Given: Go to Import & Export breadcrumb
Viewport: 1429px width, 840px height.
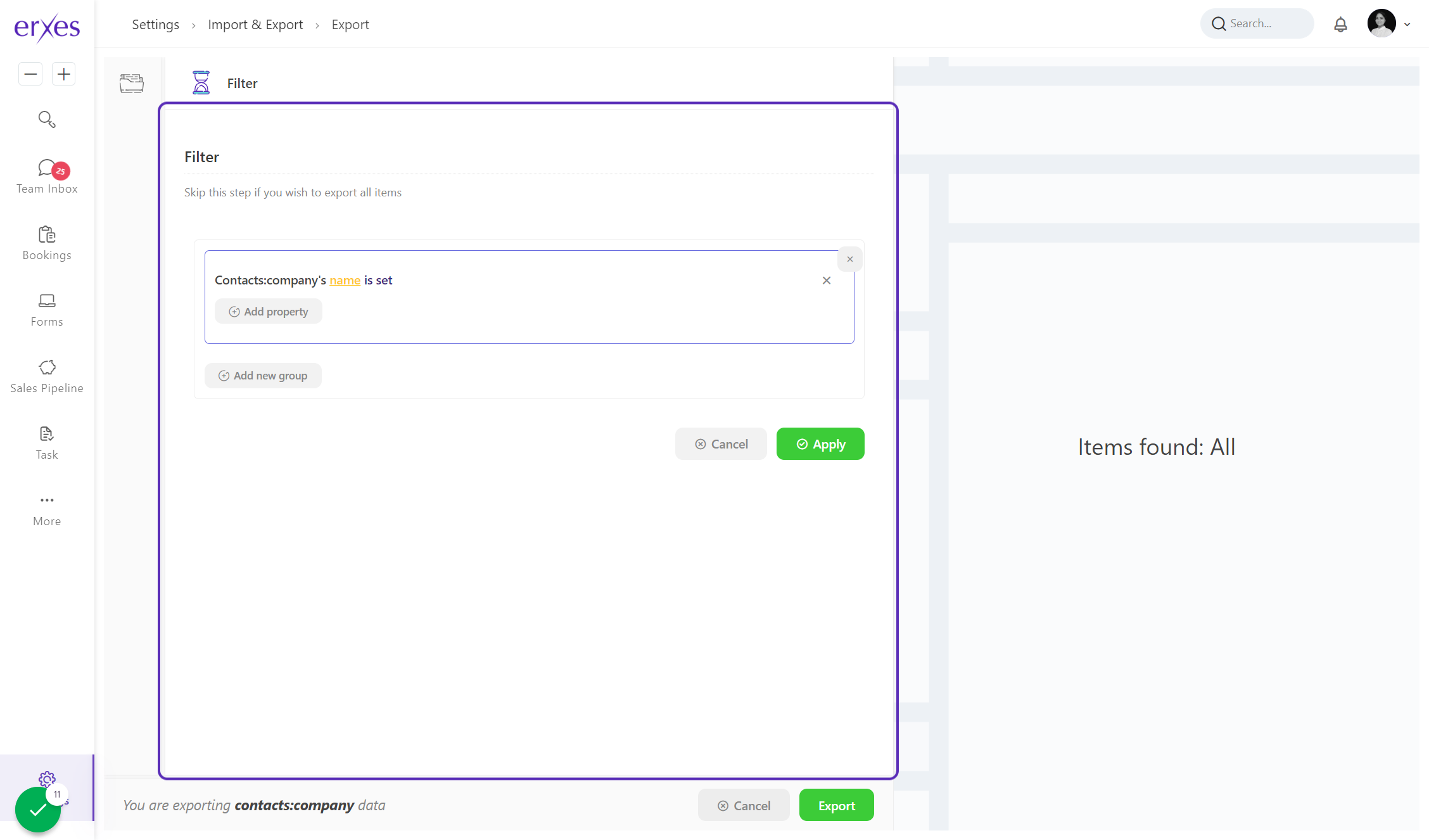Looking at the screenshot, I should [x=255, y=25].
